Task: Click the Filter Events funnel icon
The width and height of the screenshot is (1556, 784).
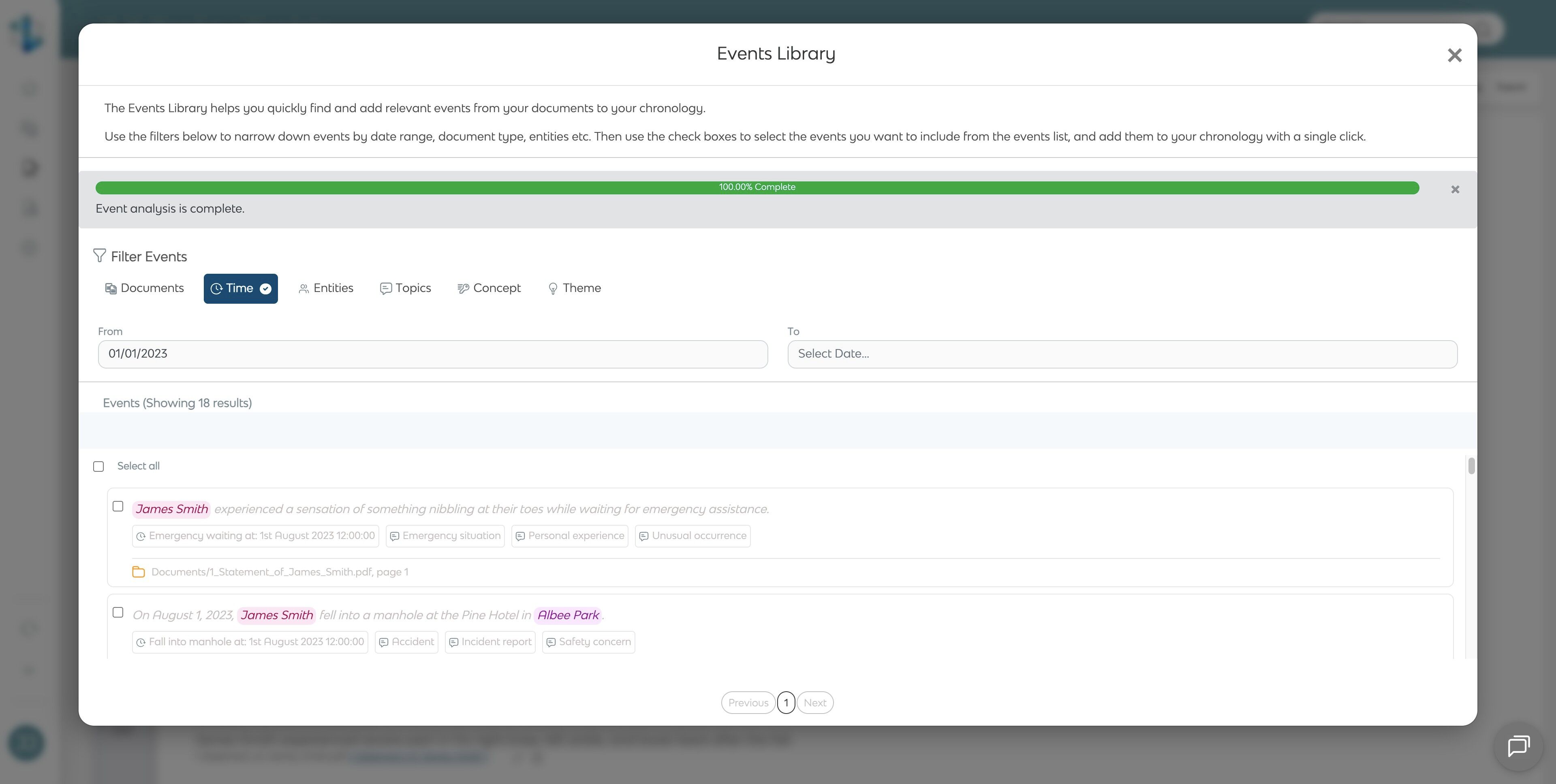Action: [100, 256]
